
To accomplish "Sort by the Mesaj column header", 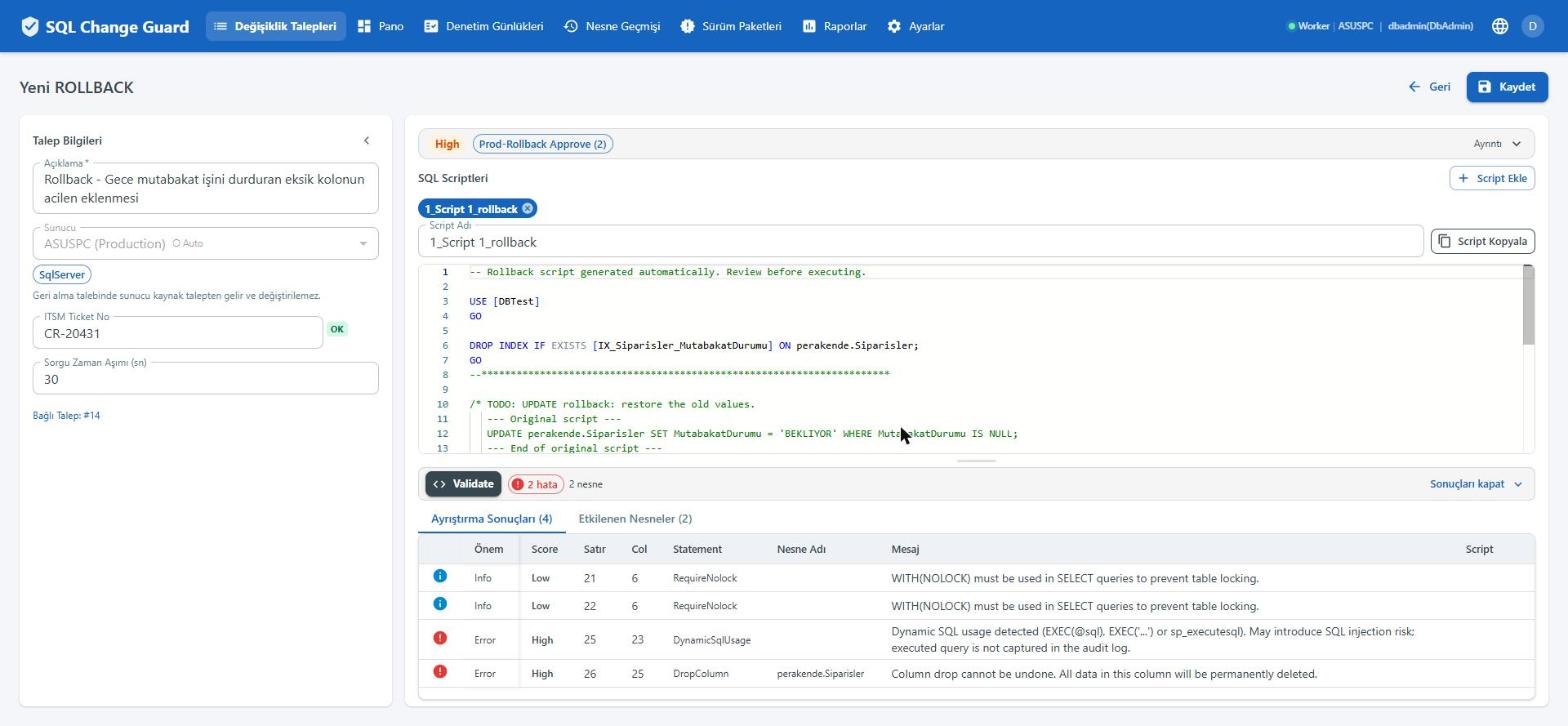I will 905,549.
